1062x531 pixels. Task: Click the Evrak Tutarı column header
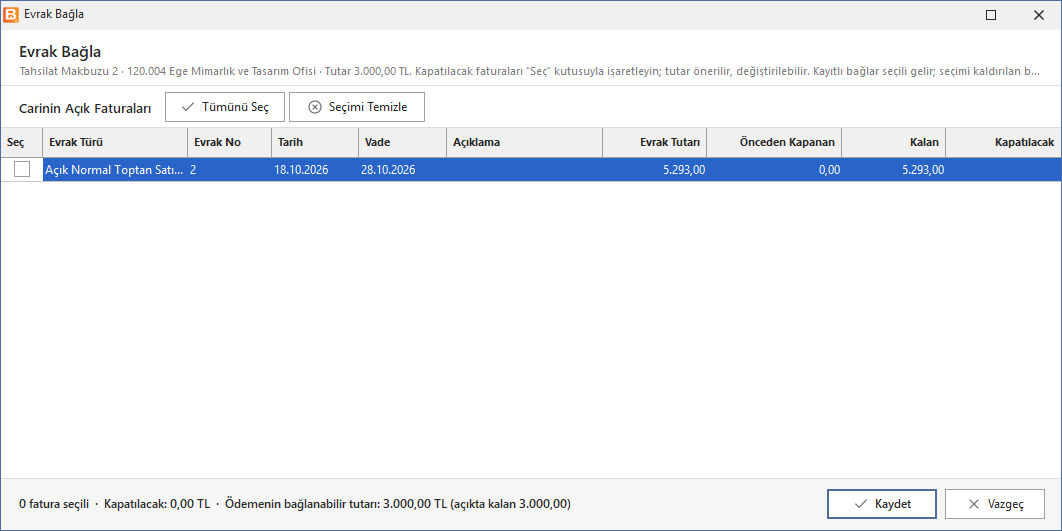point(655,142)
